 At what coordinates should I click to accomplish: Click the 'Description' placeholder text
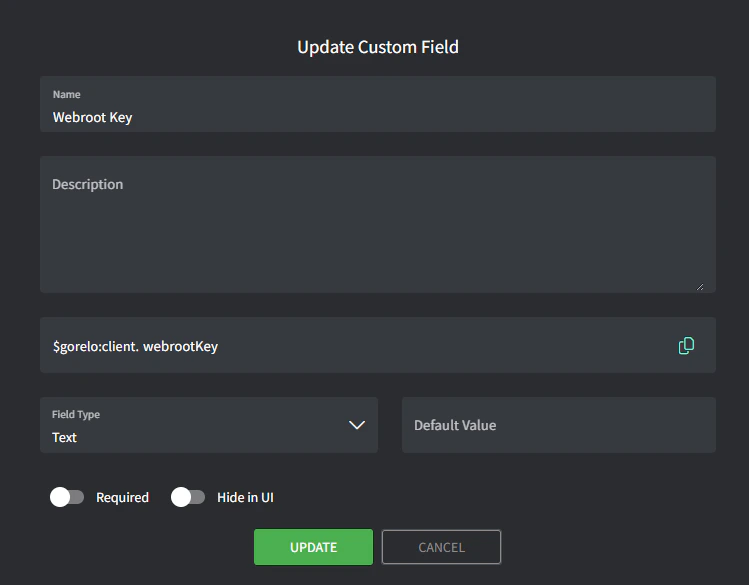point(88,184)
